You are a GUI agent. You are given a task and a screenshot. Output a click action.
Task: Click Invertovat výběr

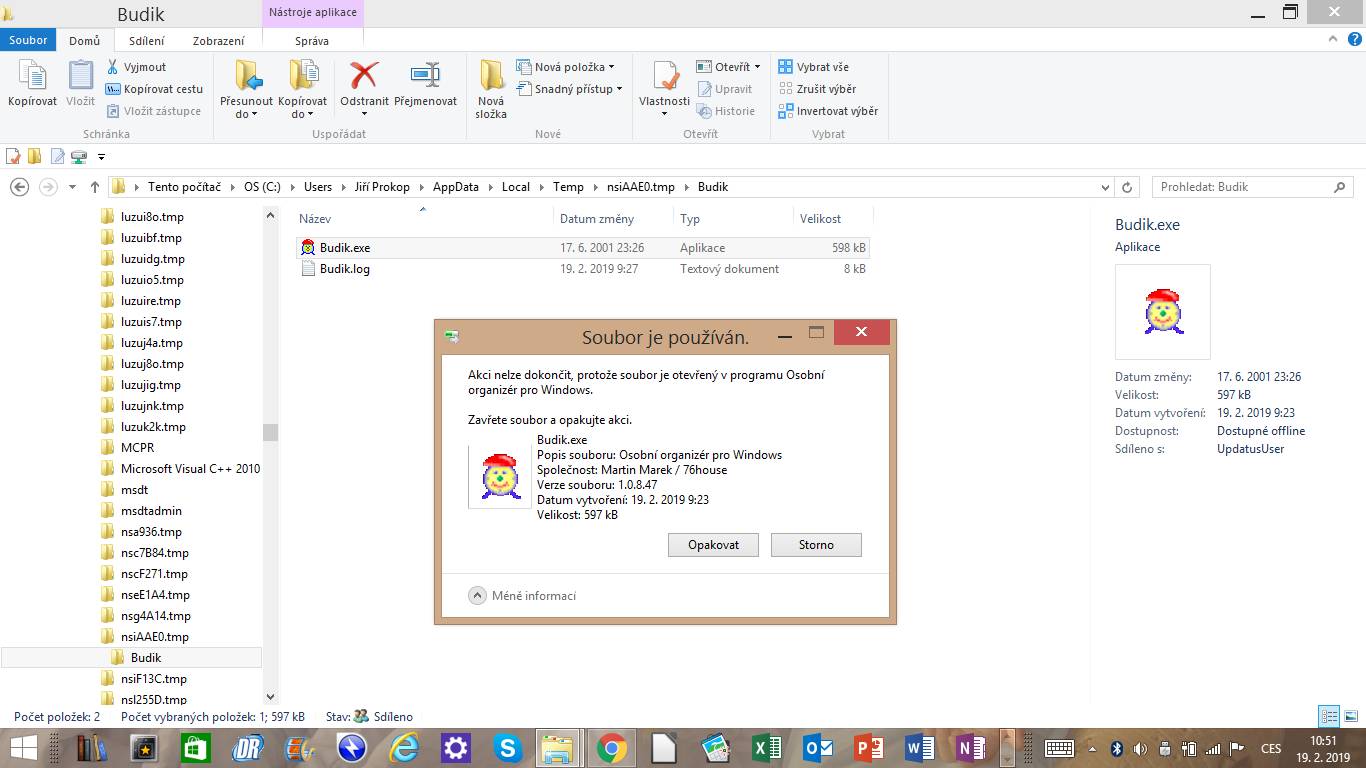pyautogui.click(x=828, y=111)
